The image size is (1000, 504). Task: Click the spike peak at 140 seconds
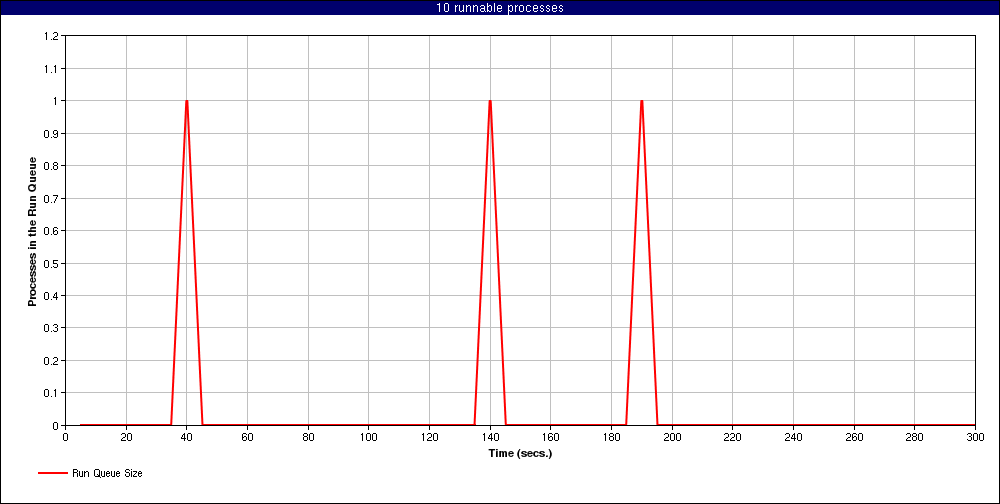(x=490, y=101)
